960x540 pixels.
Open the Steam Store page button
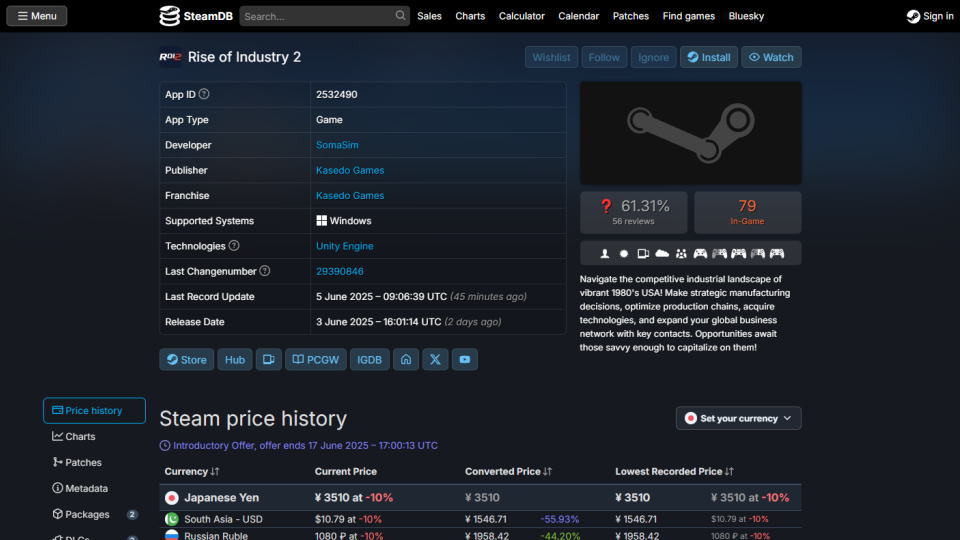pos(187,359)
